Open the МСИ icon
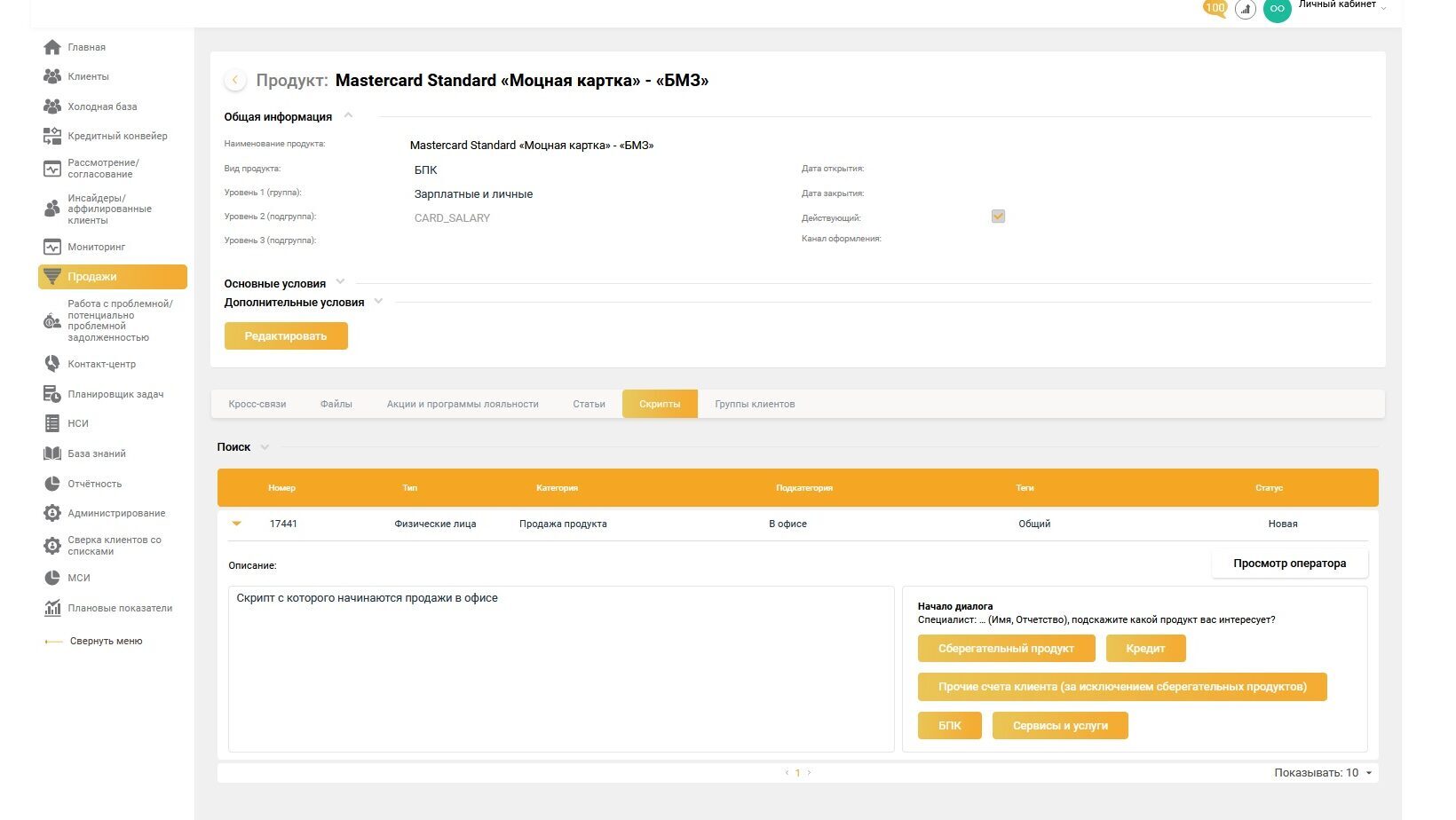Screen dimensions: 1456x820 (52, 578)
